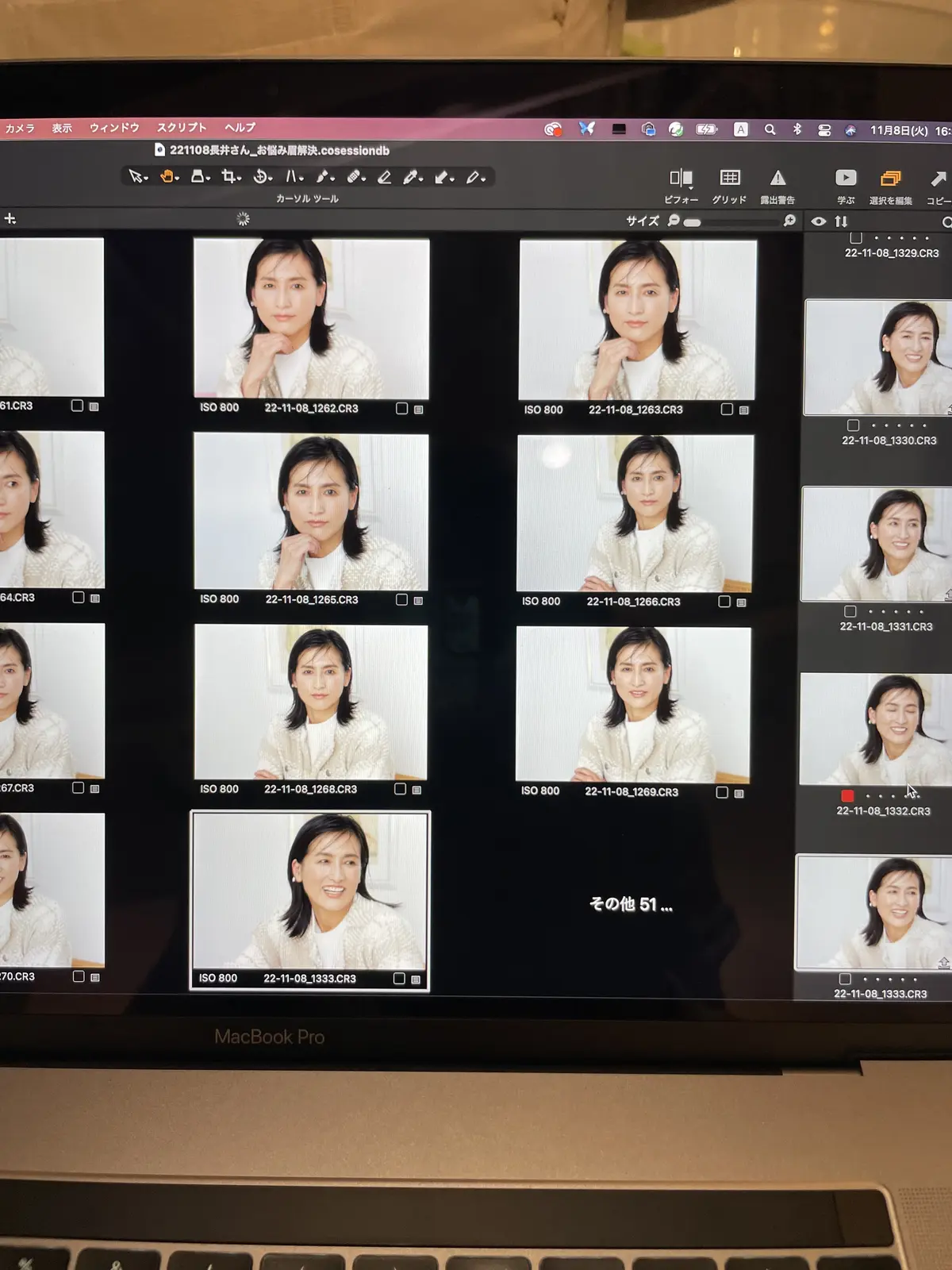
Task: Click the zoom-out magnifier beside サイズ
Action: (674, 220)
